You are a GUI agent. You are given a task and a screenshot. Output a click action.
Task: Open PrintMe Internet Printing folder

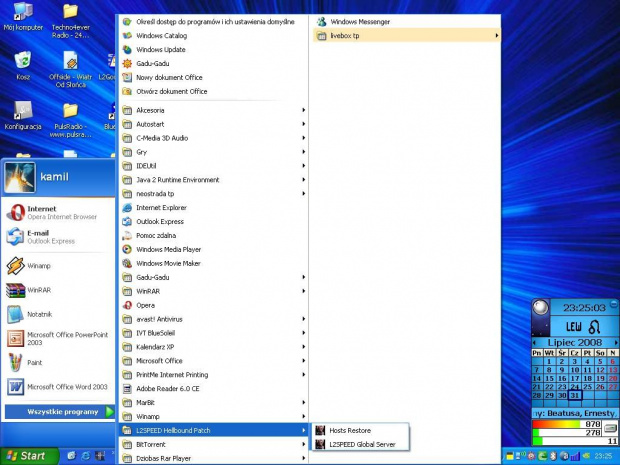[x=214, y=375]
